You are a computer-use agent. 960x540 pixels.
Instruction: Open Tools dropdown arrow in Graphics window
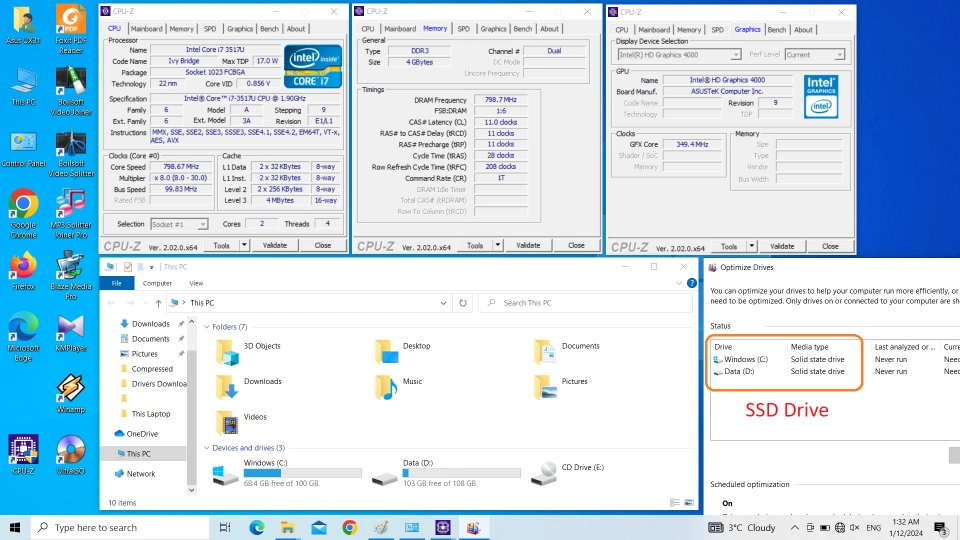751,246
